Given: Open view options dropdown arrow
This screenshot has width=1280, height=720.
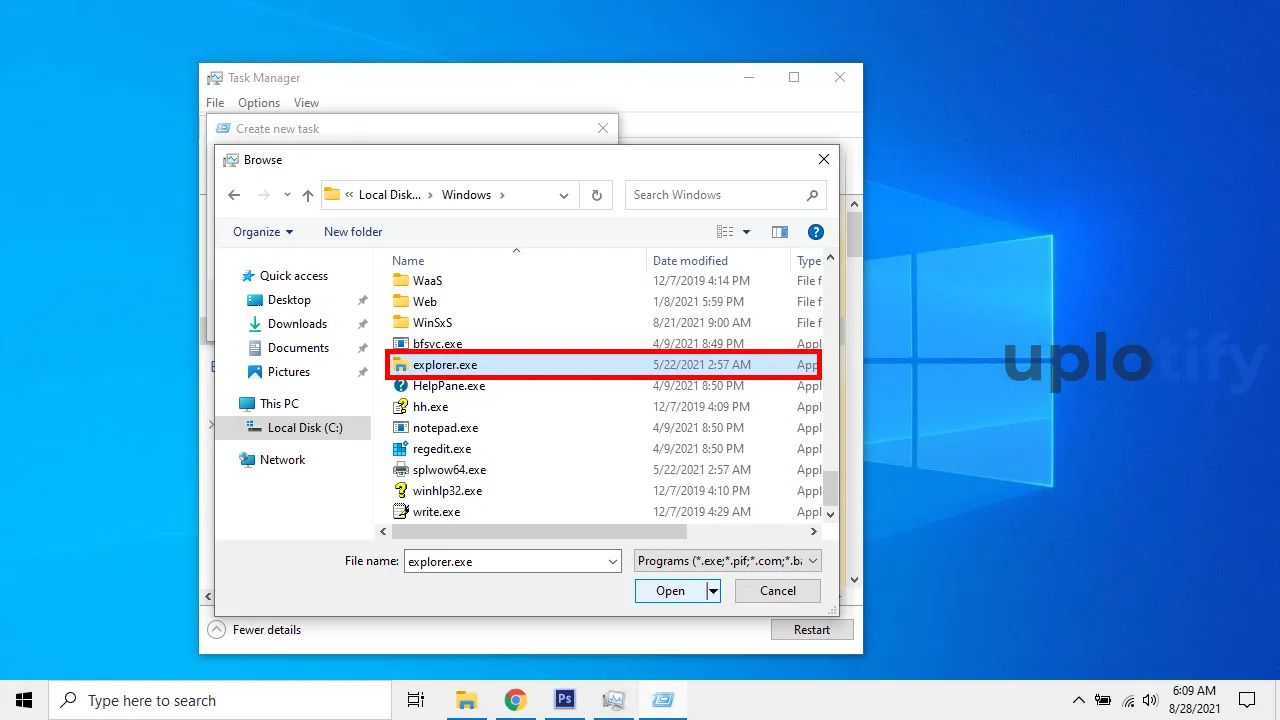Looking at the screenshot, I should coord(746,232).
